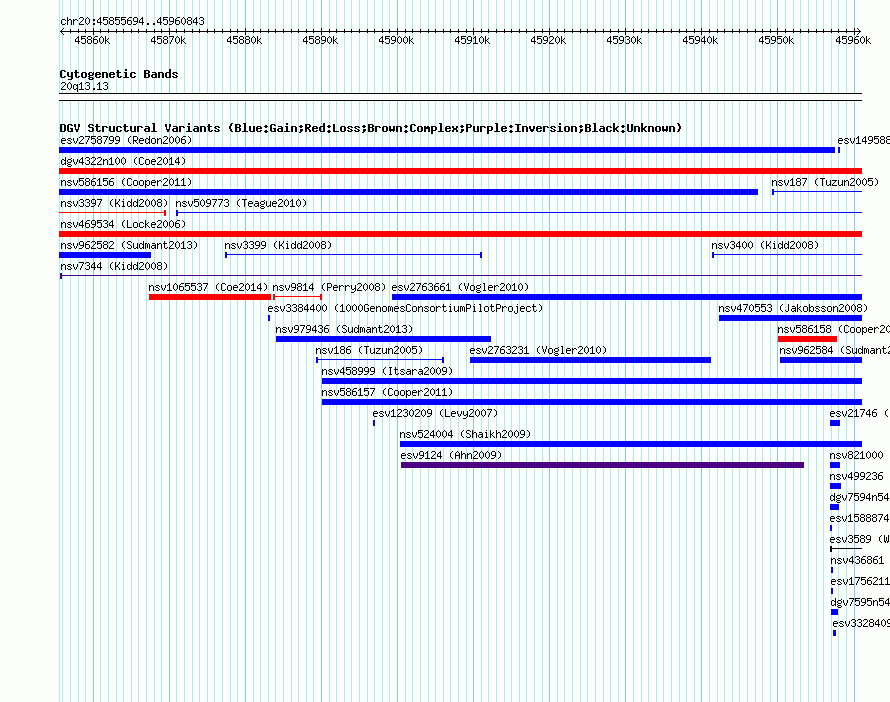Open nsv186 (Tuzun2005) label
This screenshot has width=890, height=702.
tap(369, 350)
